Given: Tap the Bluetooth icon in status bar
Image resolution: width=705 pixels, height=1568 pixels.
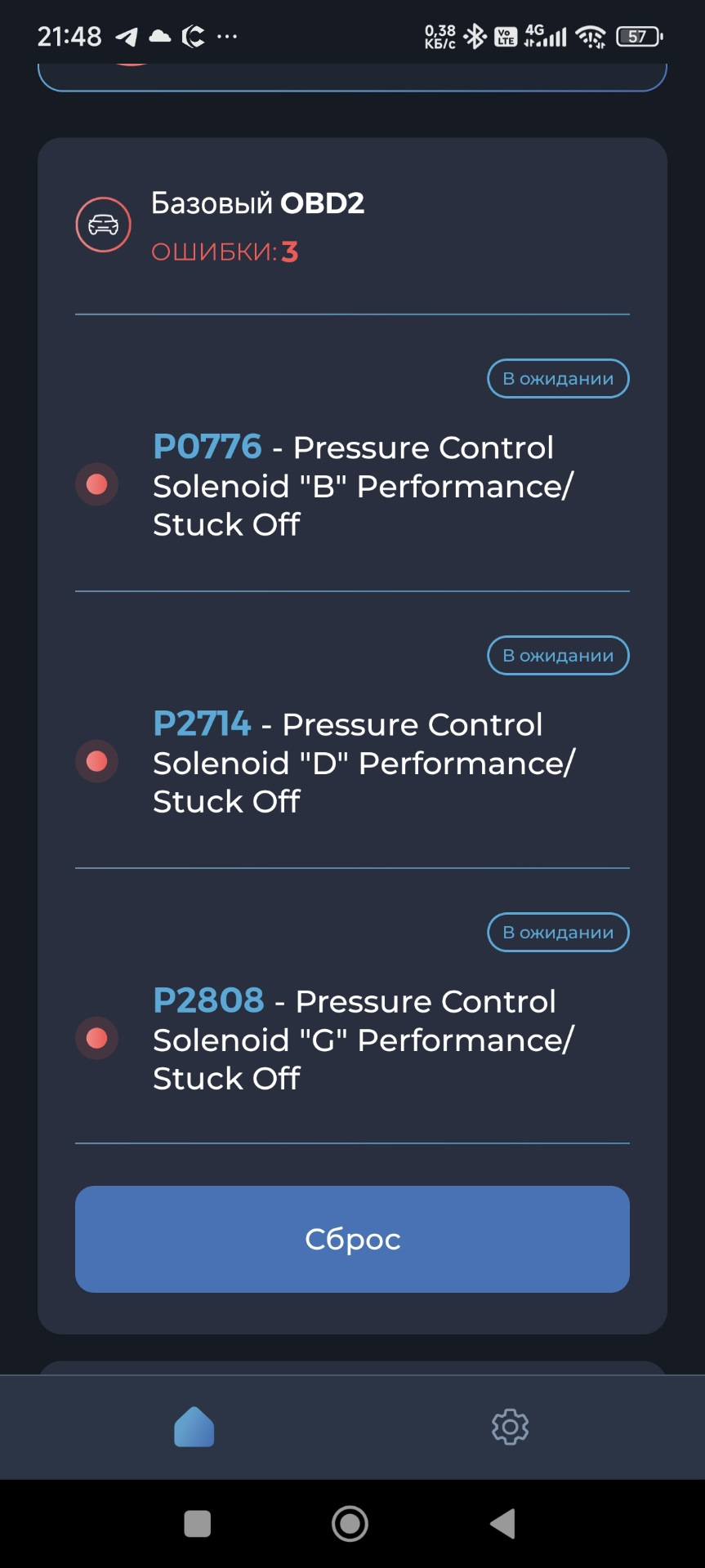Looking at the screenshot, I should [475, 37].
